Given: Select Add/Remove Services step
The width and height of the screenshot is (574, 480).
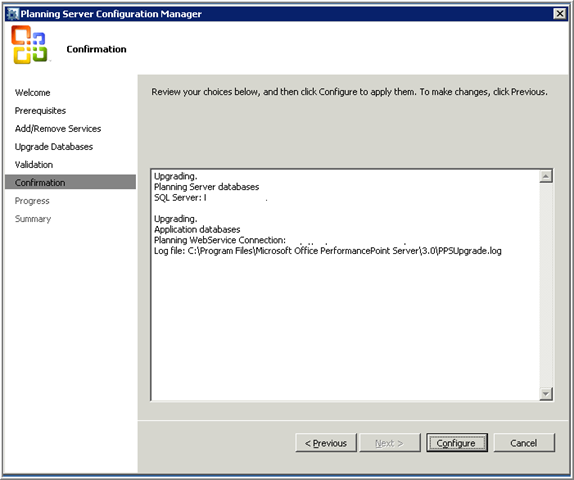Looking at the screenshot, I should tap(58, 129).
